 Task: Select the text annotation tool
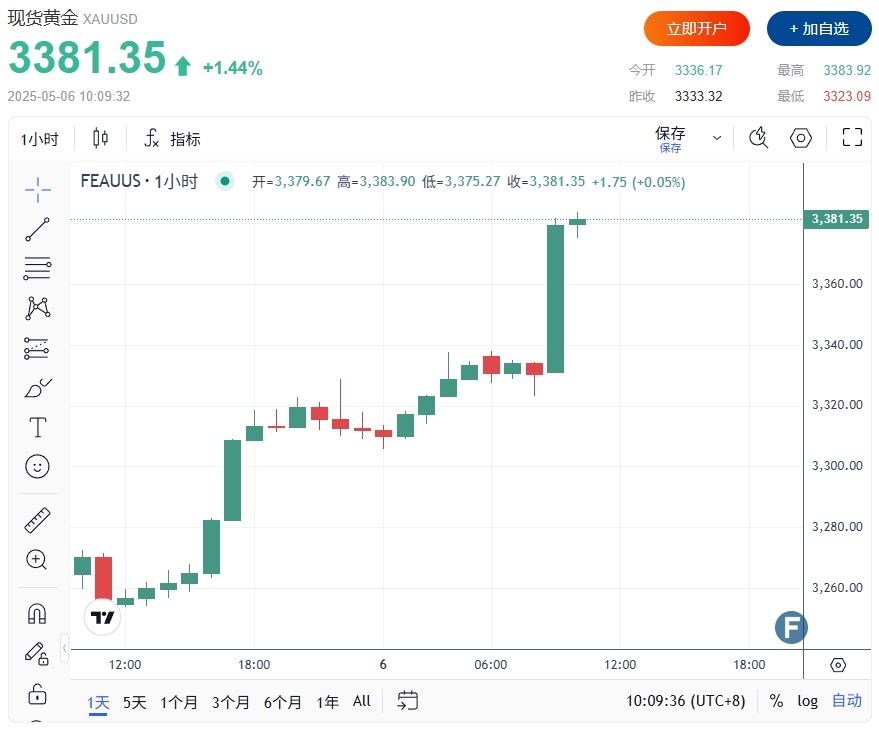point(37,428)
